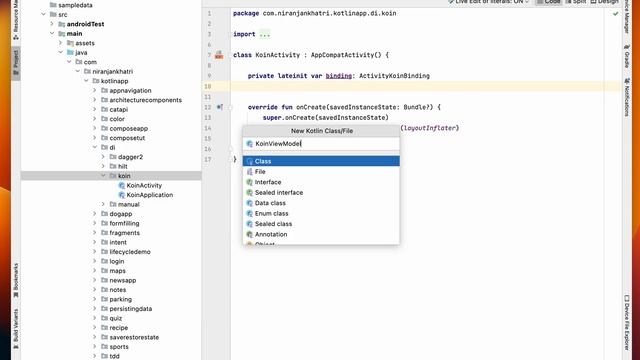The width and height of the screenshot is (640, 360).
Task: Collapse the di folder
Action: (95, 147)
